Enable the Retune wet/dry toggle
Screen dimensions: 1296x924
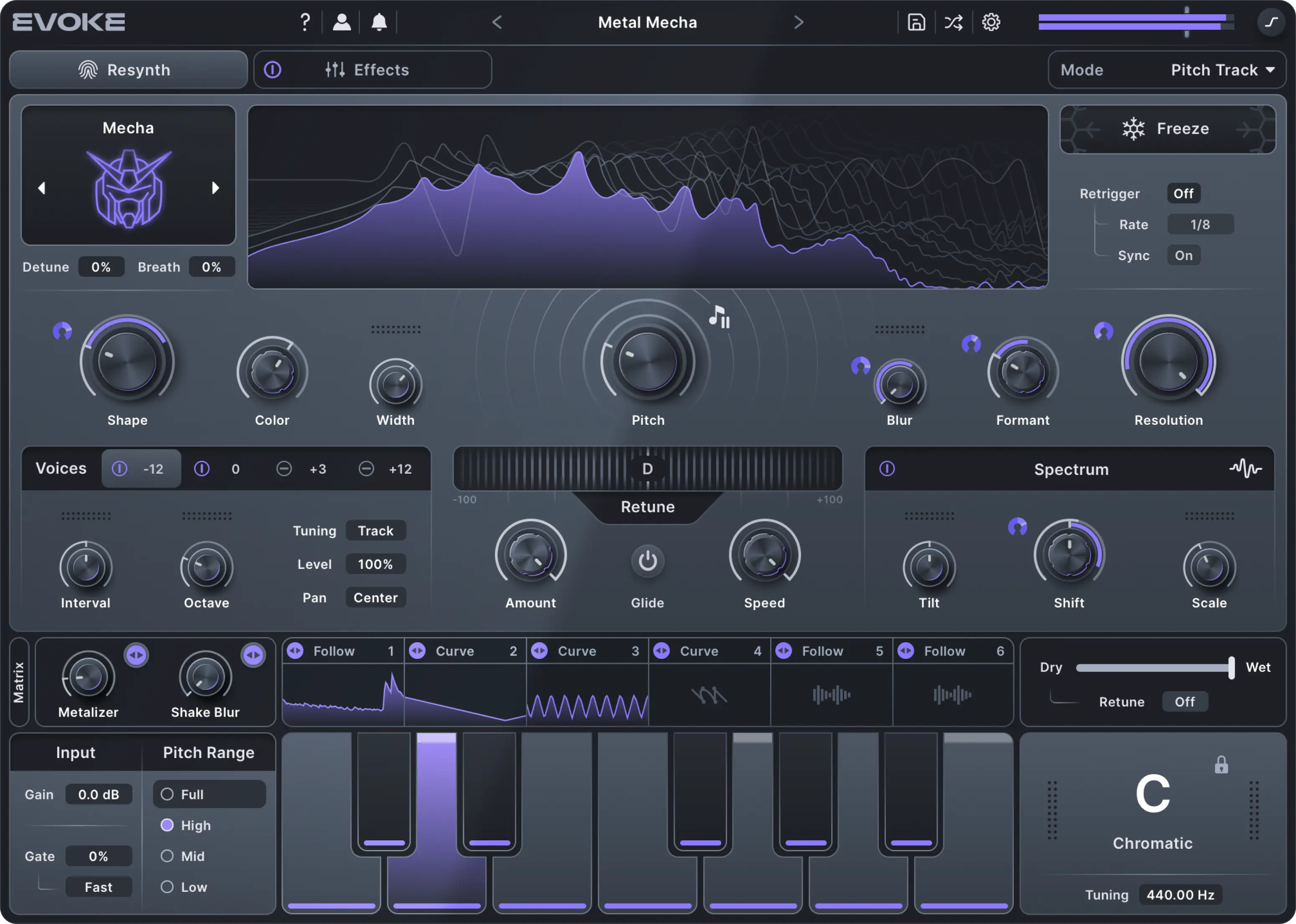(1185, 702)
